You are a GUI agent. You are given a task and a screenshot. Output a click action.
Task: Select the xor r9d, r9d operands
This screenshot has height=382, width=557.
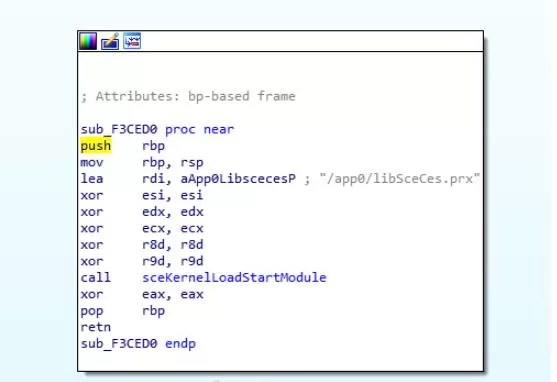(x=173, y=261)
